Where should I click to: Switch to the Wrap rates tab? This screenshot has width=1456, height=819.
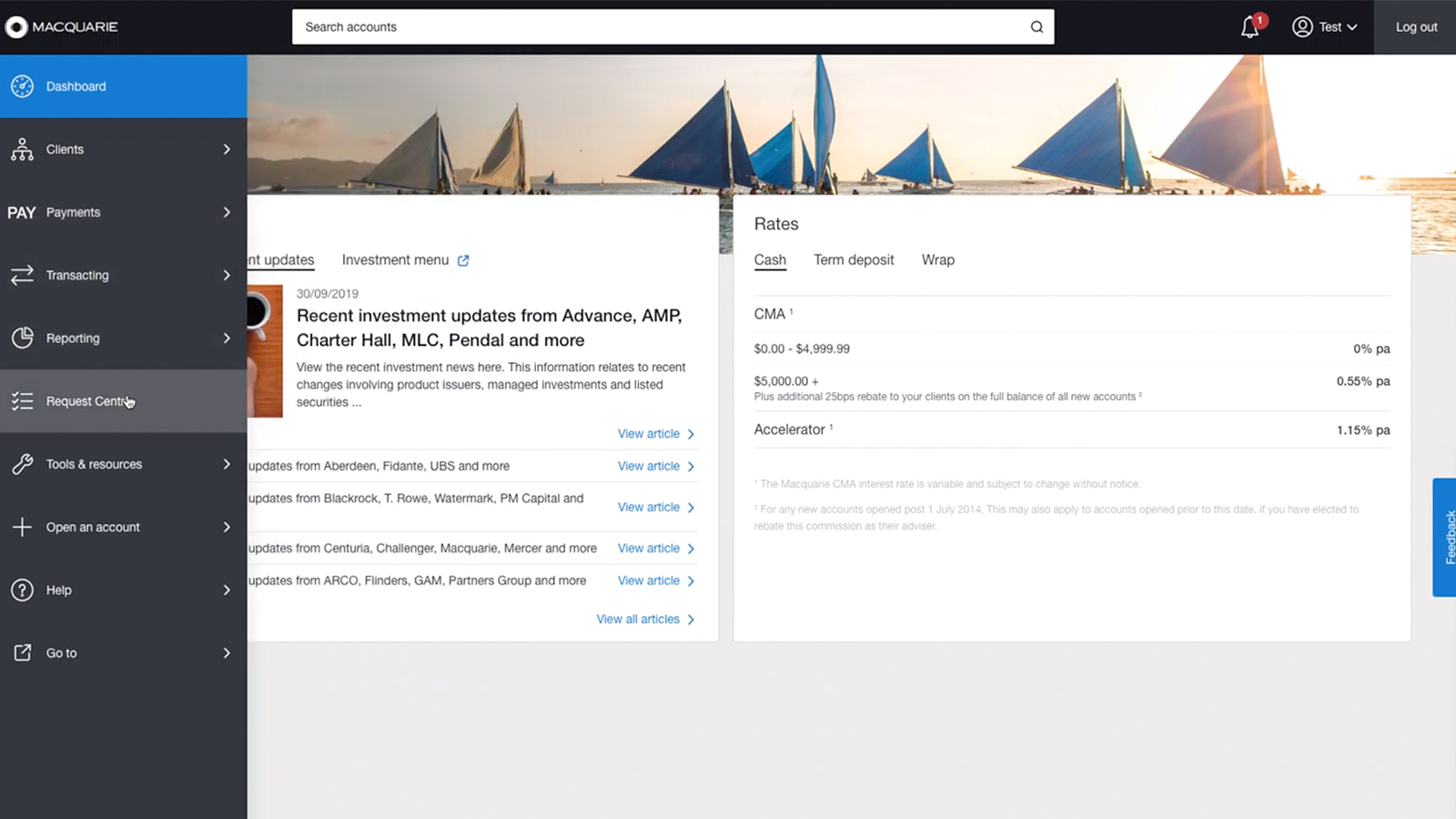(x=938, y=260)
